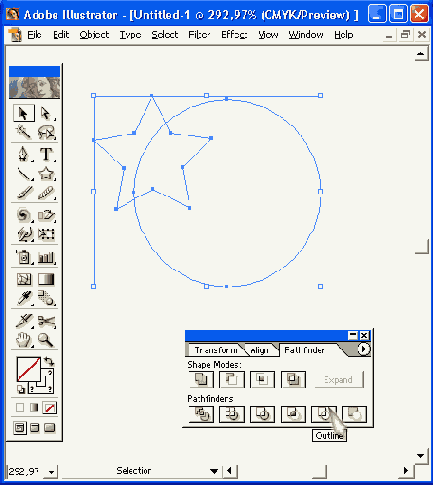Viewport: 433px width, 485px height.
Task: Click the Divide pathfinder button
Action: 201,414
